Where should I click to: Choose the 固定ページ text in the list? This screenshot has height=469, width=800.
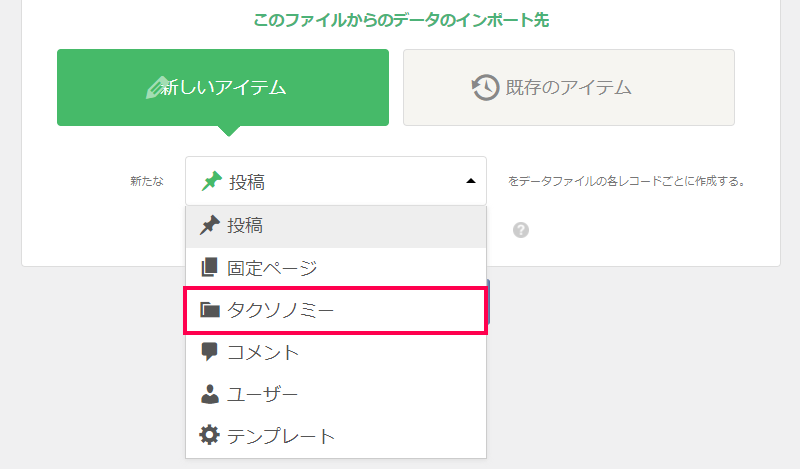click(272, 268)
